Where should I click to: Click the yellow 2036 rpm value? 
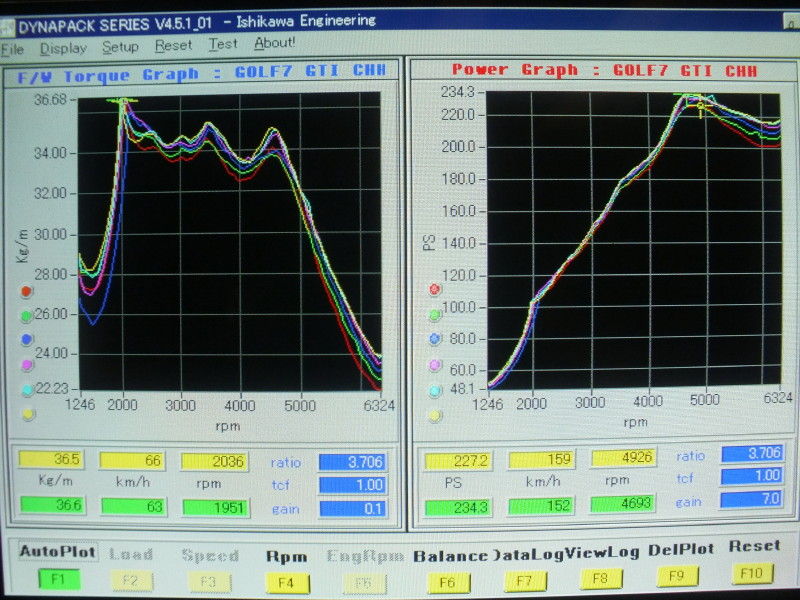pyautogui.click(x=214, y=461)
